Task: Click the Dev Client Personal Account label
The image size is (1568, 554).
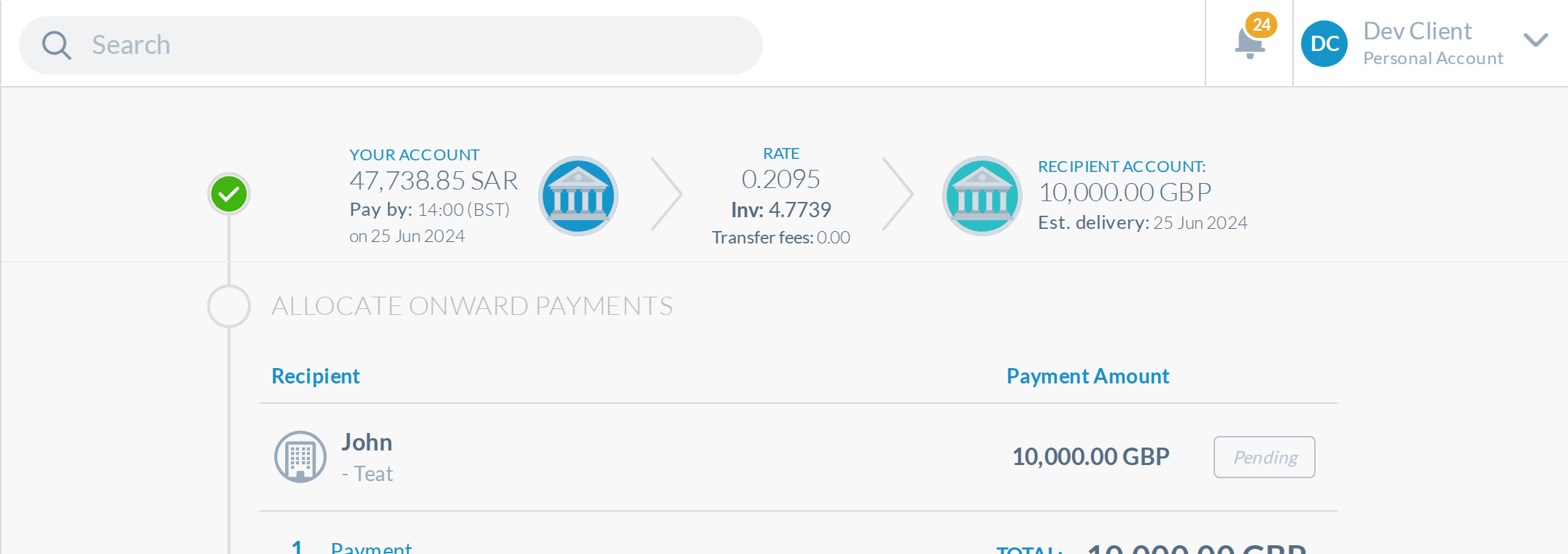Action: (1433, 44)
